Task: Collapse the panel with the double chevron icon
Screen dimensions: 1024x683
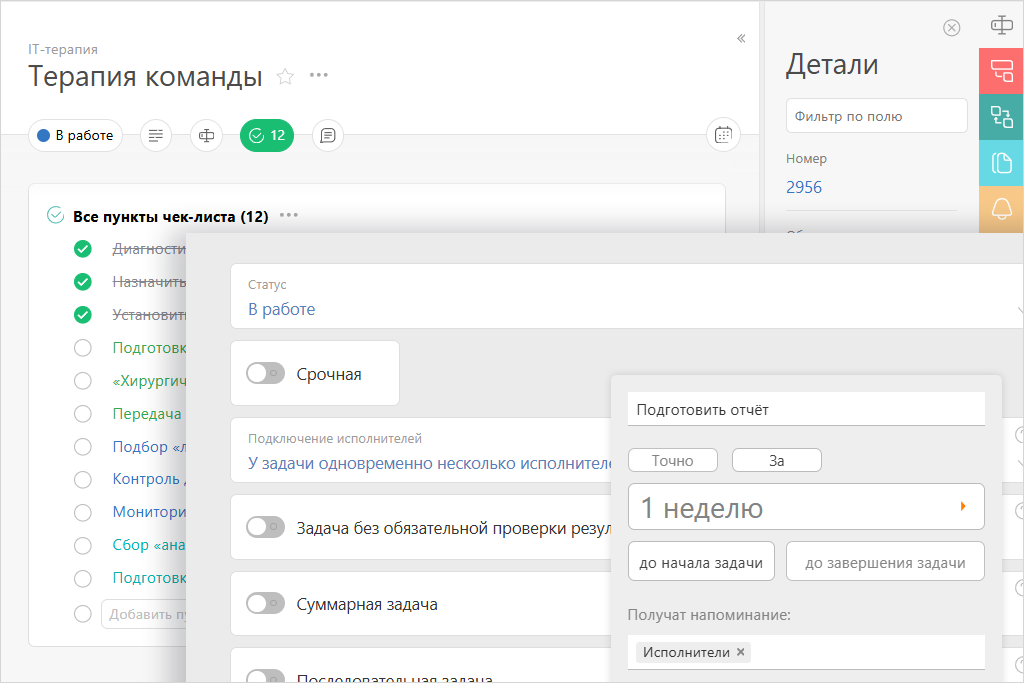Action: click(741, 39)
